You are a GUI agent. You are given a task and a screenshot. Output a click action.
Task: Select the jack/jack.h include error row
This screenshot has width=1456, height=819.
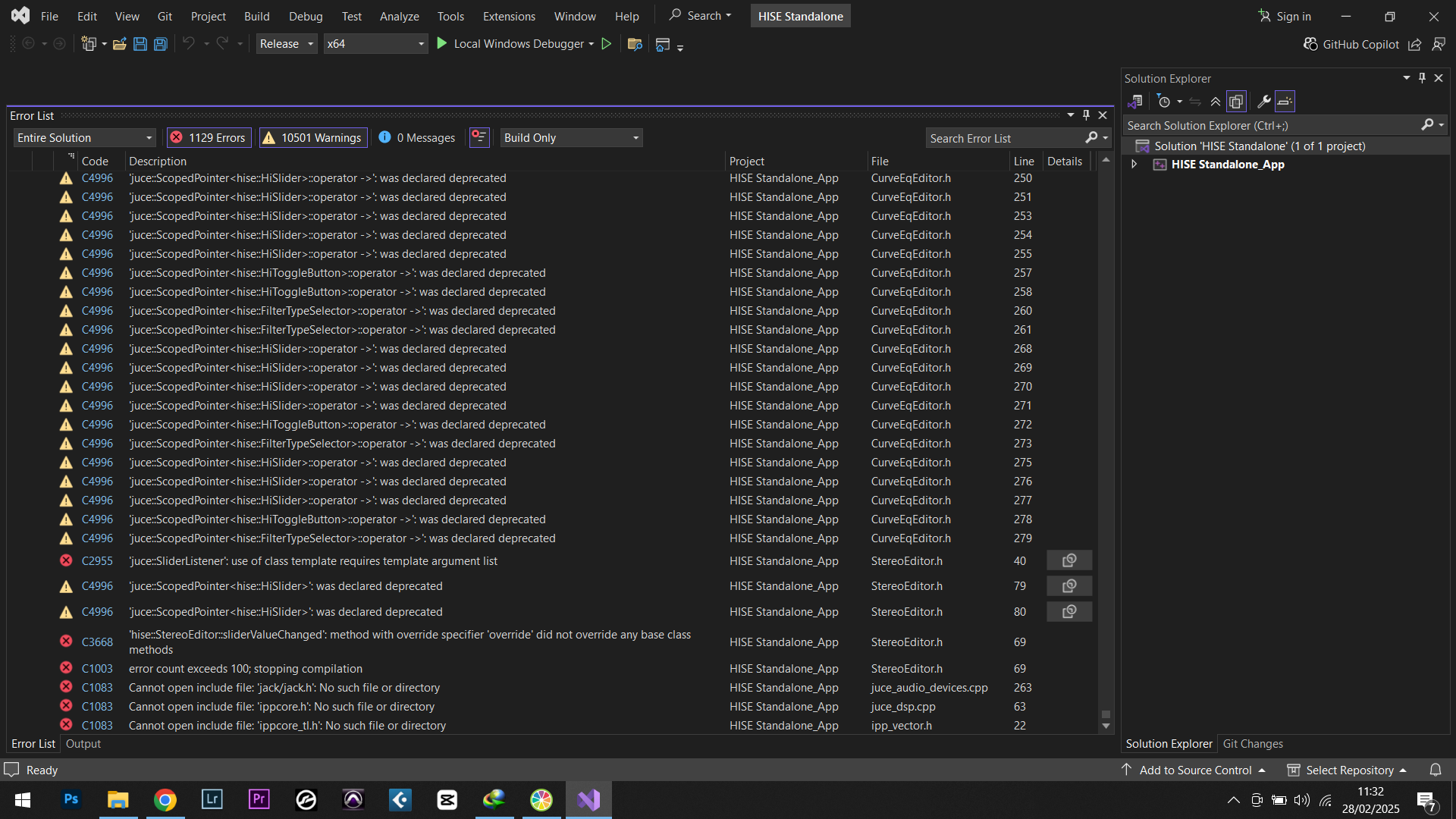tap(551, 687)
